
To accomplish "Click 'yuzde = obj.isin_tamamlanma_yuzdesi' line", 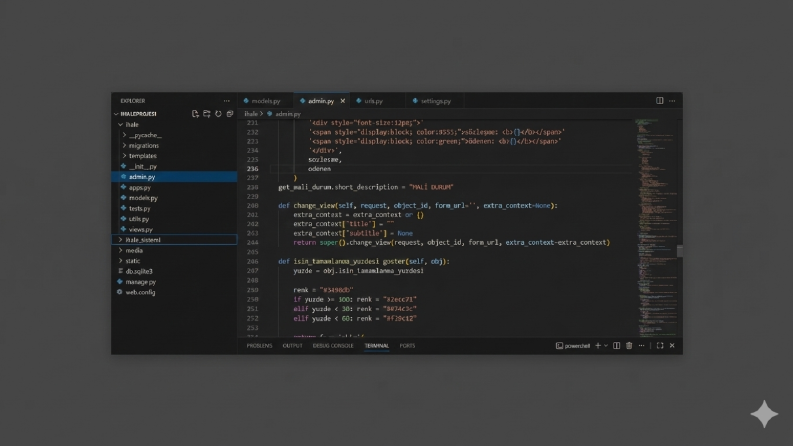I will pyautogui.click(x=359, y=271).
